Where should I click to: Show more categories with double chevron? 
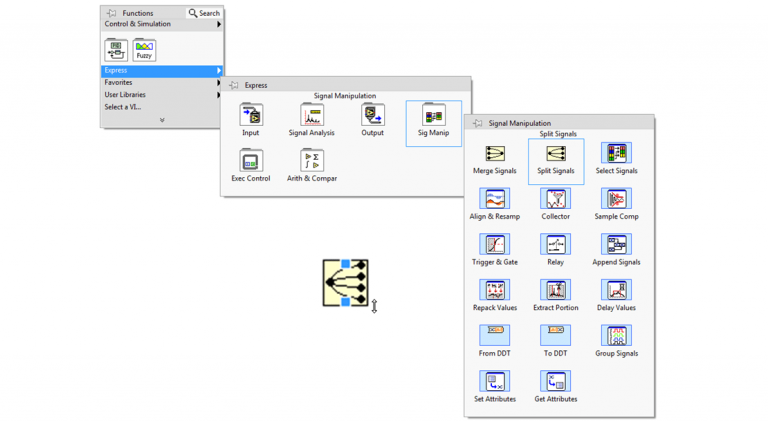(162, 120)
